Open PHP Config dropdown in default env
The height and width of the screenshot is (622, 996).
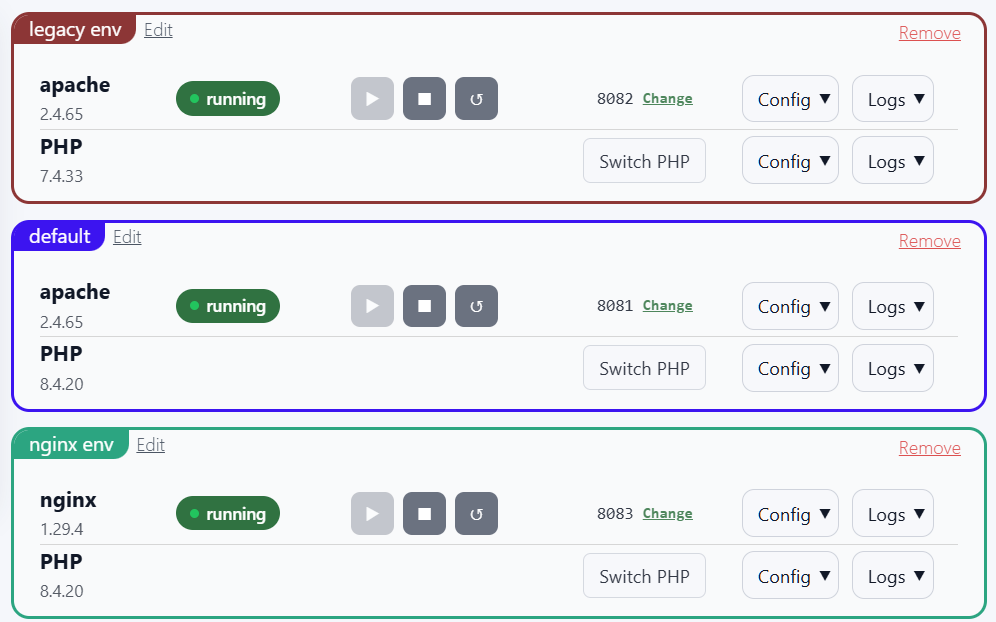click(x=790, y=368)
